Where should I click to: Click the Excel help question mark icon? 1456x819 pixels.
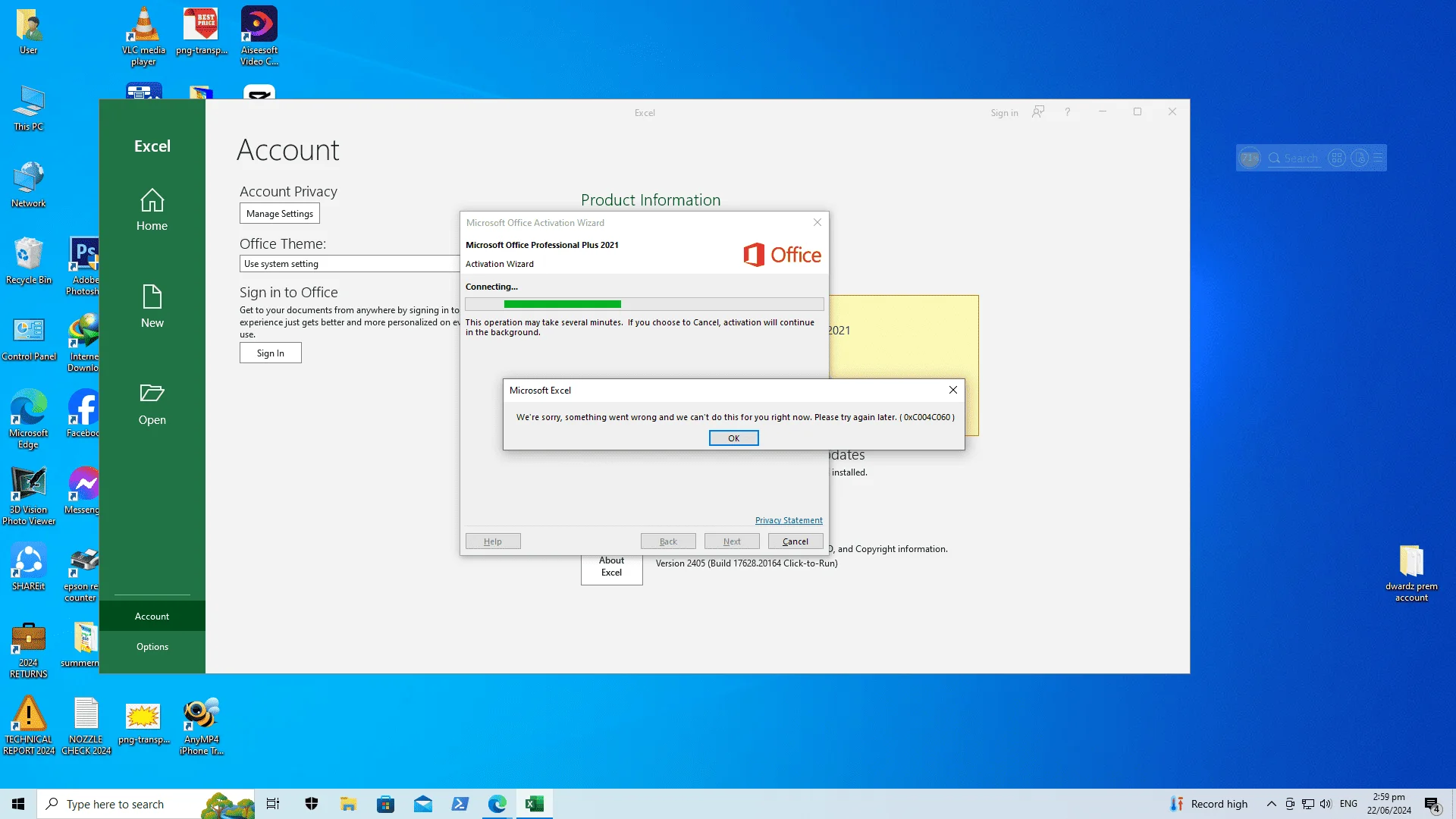[x=1067, y=112]
